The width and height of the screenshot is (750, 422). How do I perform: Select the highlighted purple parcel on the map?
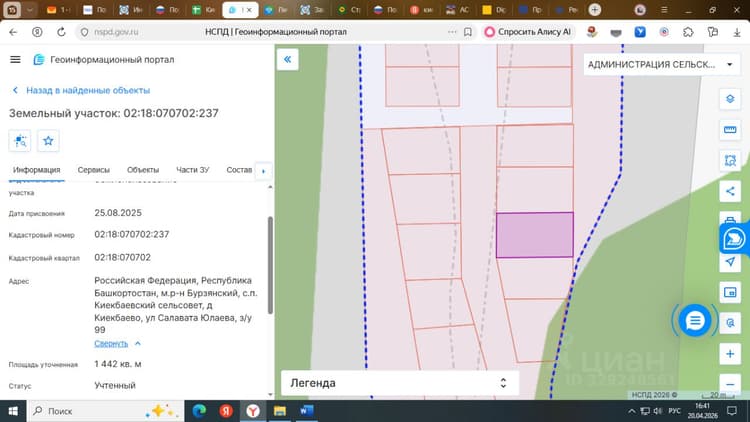534,235
